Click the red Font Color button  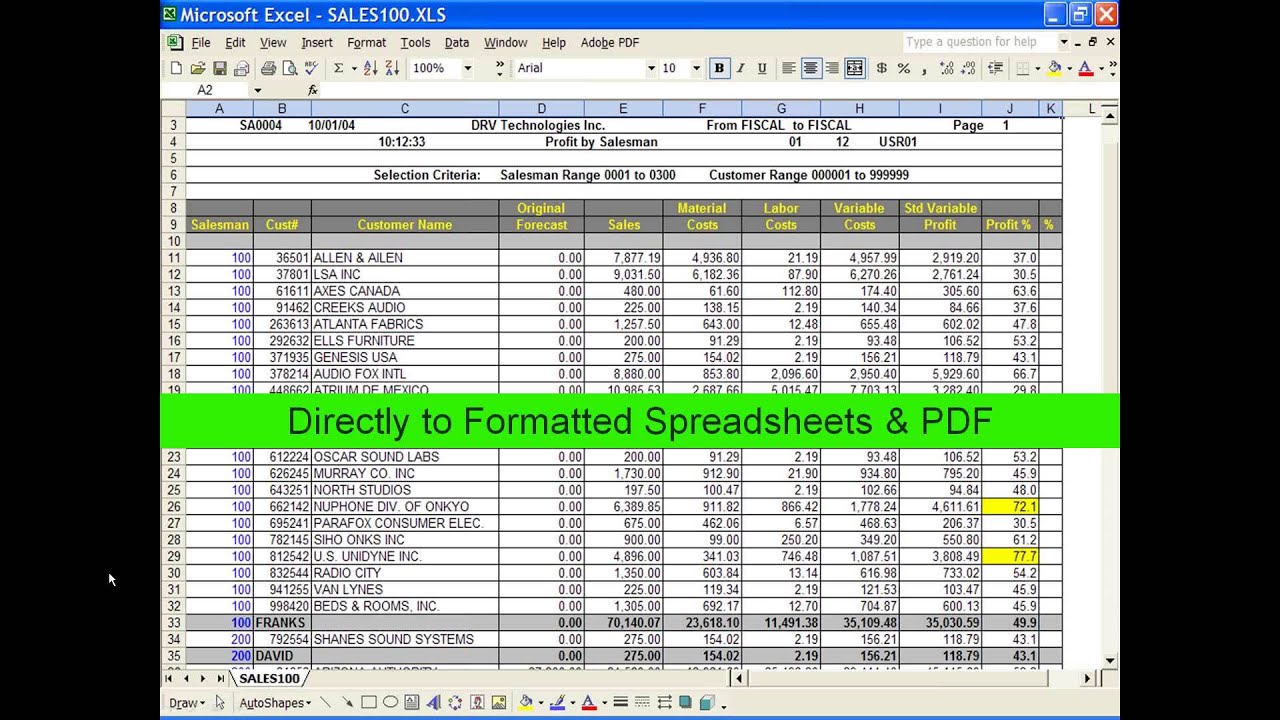[1085, 68]
